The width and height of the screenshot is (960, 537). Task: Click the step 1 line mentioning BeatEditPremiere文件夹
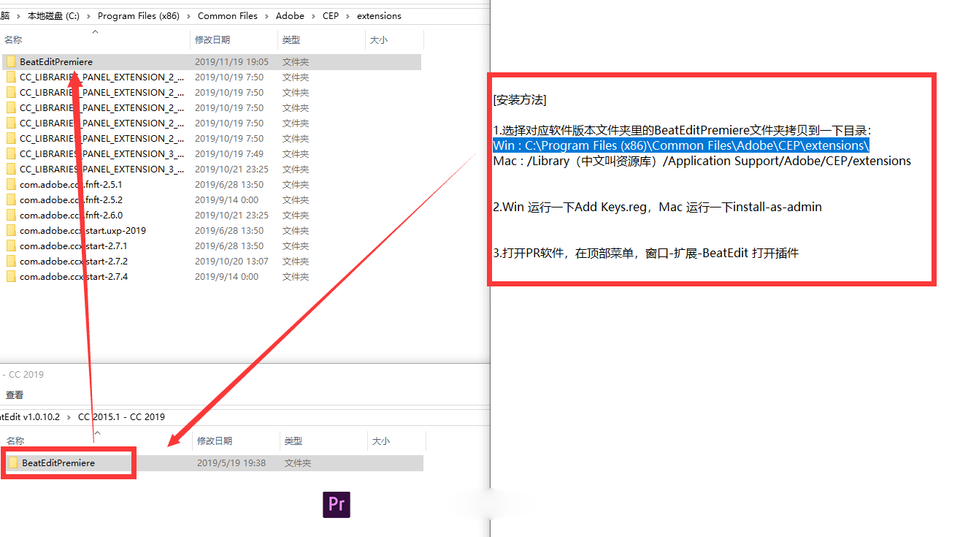click(682, 130)
